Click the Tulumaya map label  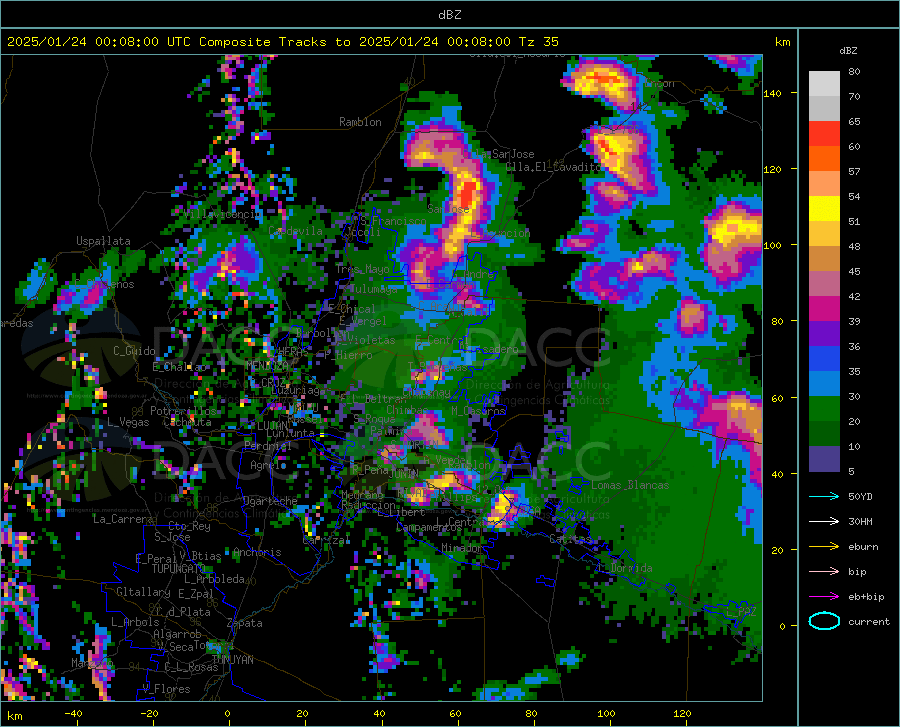point(374,289)
